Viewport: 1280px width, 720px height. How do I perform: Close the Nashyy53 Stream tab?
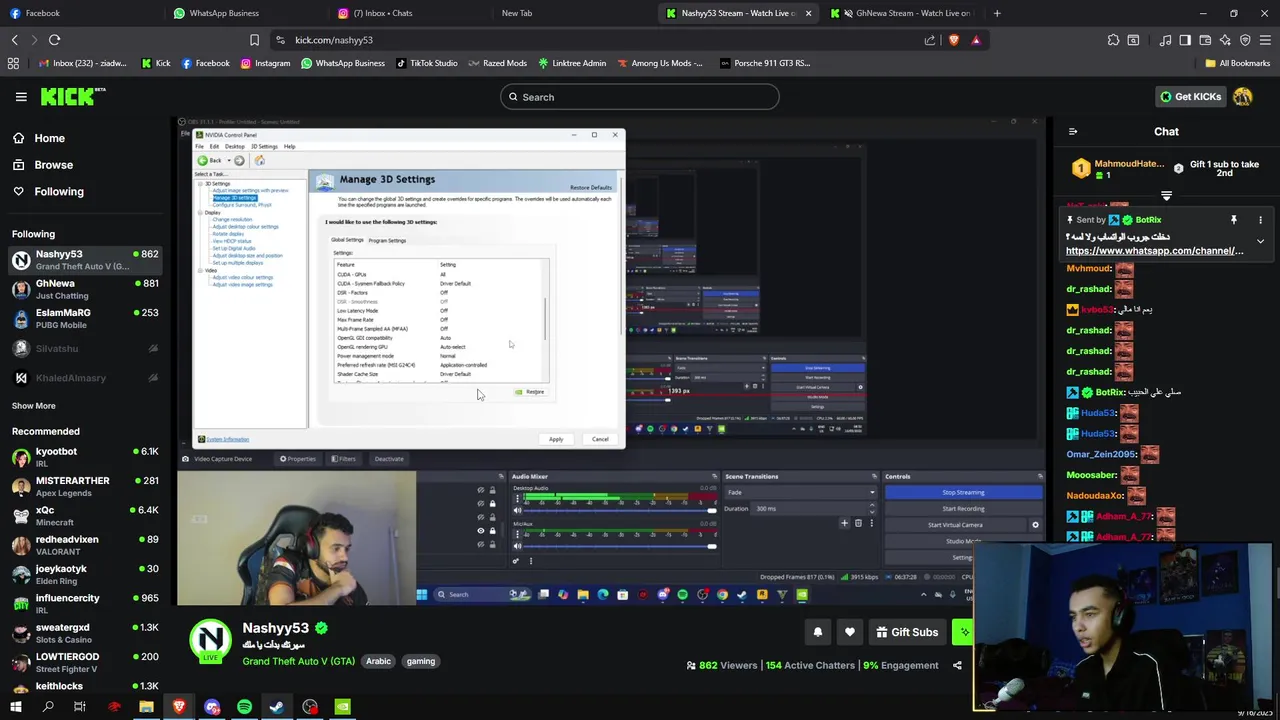click(x=808, y=13)
